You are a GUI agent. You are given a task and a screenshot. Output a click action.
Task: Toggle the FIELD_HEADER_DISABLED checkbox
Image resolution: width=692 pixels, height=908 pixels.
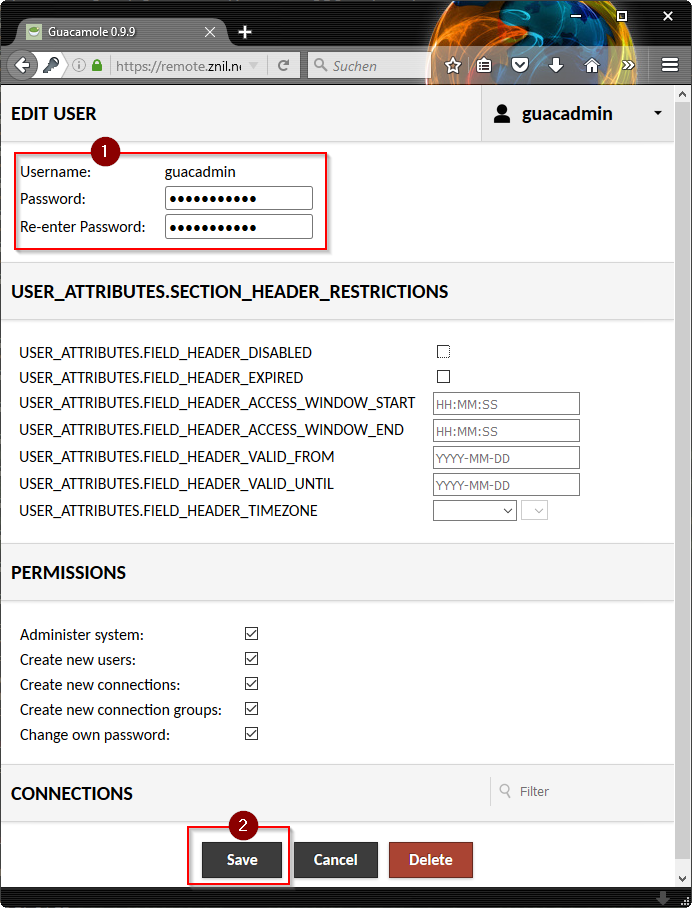444,352
